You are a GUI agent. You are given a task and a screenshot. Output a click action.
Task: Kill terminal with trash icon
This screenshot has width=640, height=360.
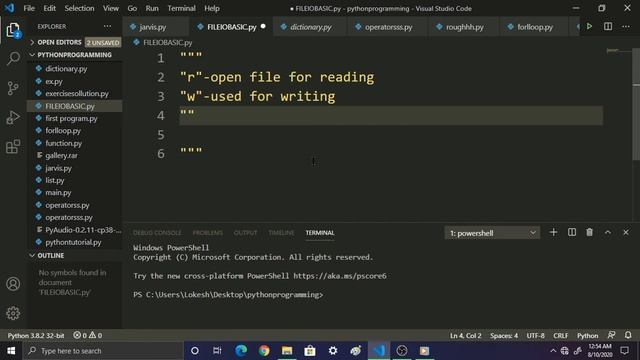coord(589,232)
